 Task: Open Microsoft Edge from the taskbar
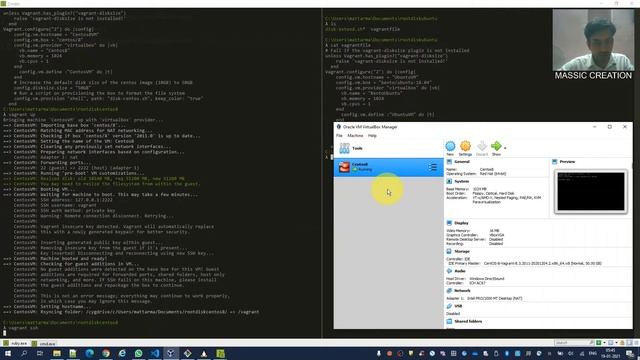click(89, 353)
